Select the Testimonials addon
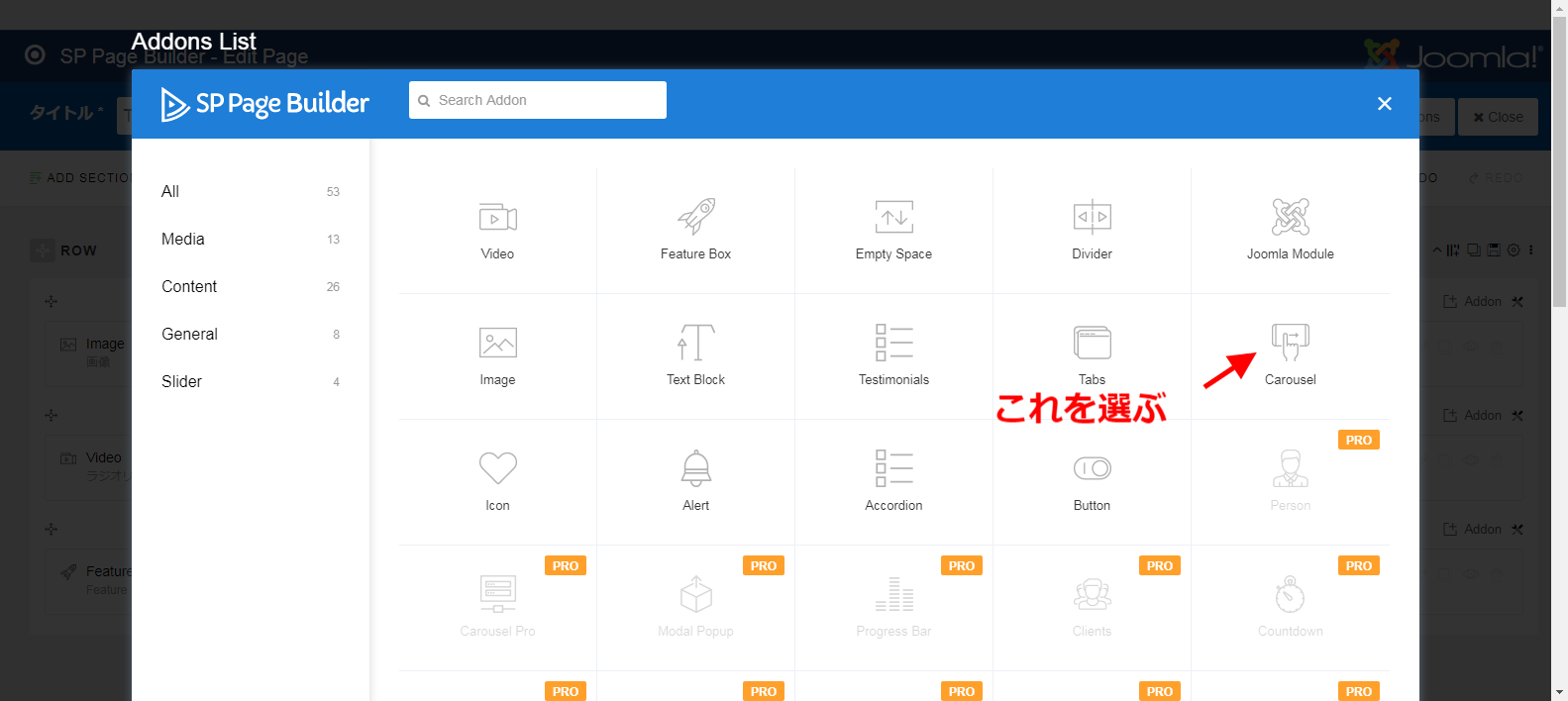This screenshot has height=701, width=1568. (x=893, y=356)
